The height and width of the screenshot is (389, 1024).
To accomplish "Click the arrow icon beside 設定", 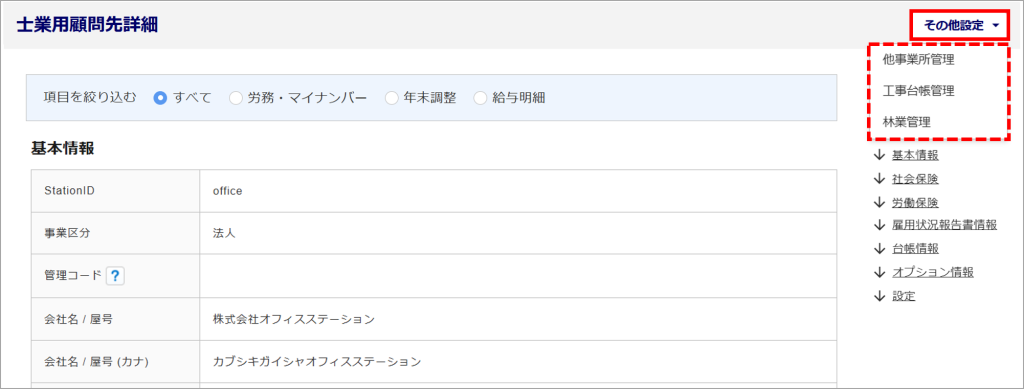I will tap(878, 296).
